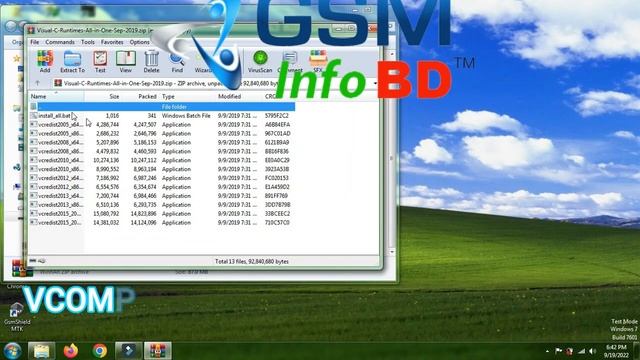This screenshot has width=640, height=360.
Task: Click the Add toolbar icon in WinRAR
Action: pyautogui.click(x=45, y=61)
